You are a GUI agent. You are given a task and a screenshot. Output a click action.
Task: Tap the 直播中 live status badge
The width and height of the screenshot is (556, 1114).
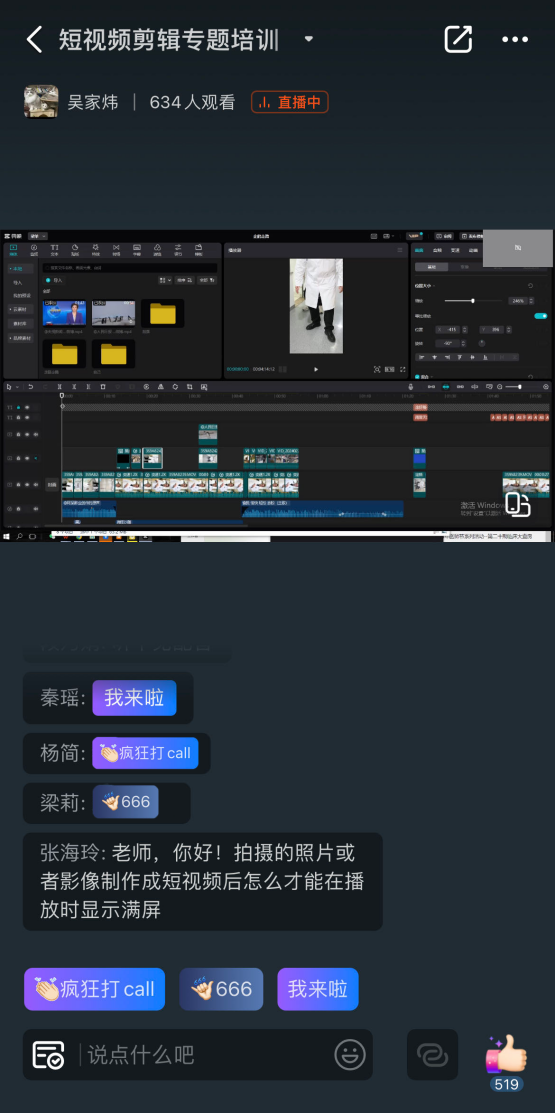click(x=290, y=102)
